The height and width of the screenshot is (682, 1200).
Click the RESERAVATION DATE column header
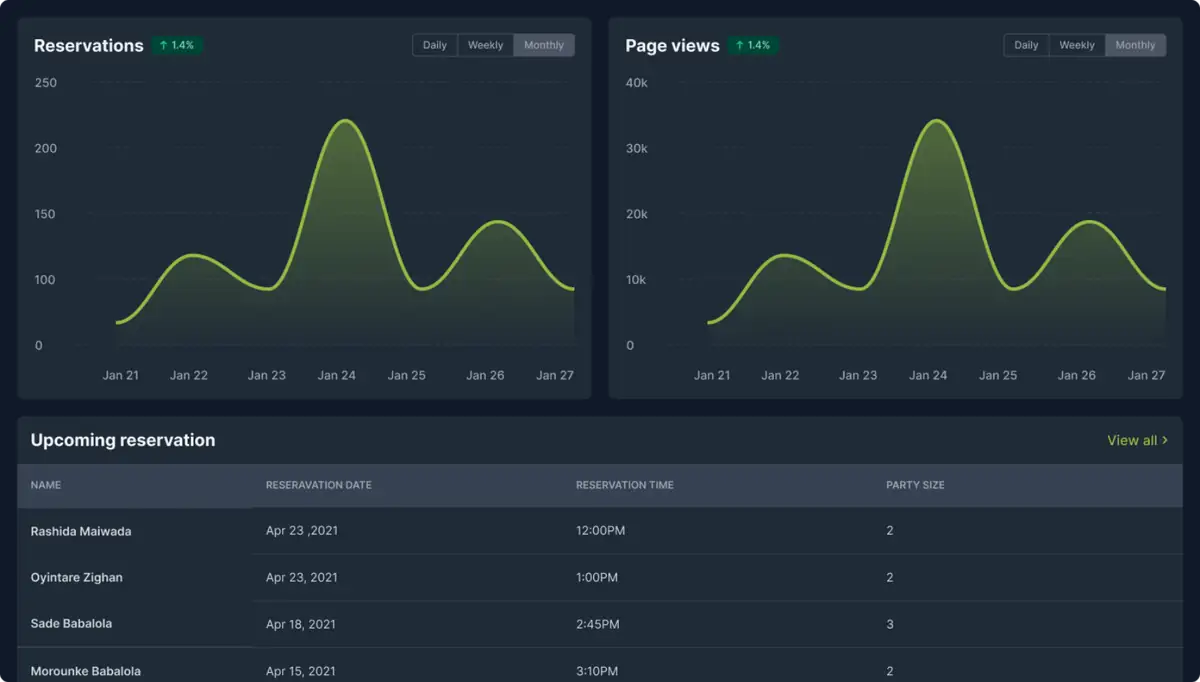tap(318, 485)
